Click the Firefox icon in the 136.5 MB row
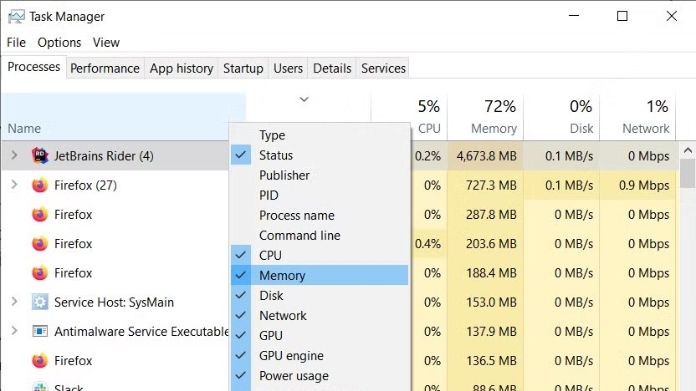The width and height of the screenshot is (696, 391). click(40, 360)
